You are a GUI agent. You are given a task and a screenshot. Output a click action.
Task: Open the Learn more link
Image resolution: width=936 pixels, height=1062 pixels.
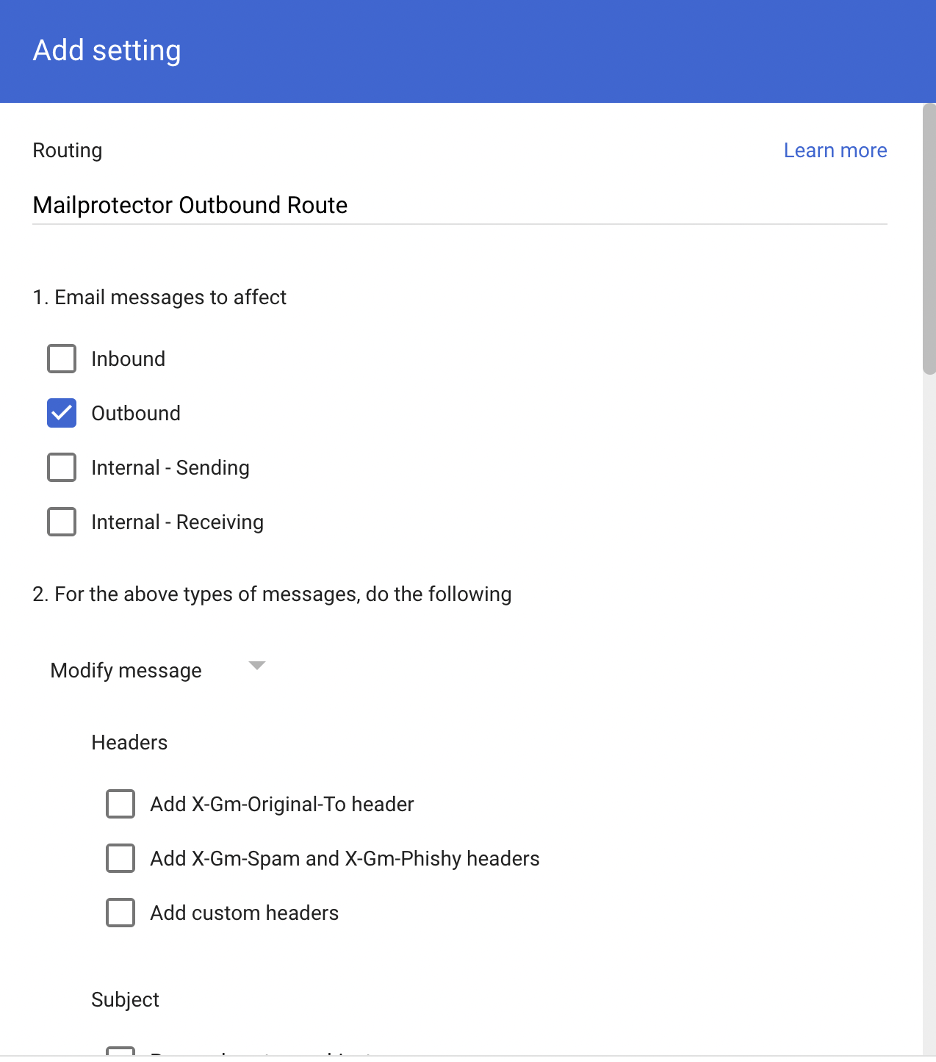tap(835, 150)
